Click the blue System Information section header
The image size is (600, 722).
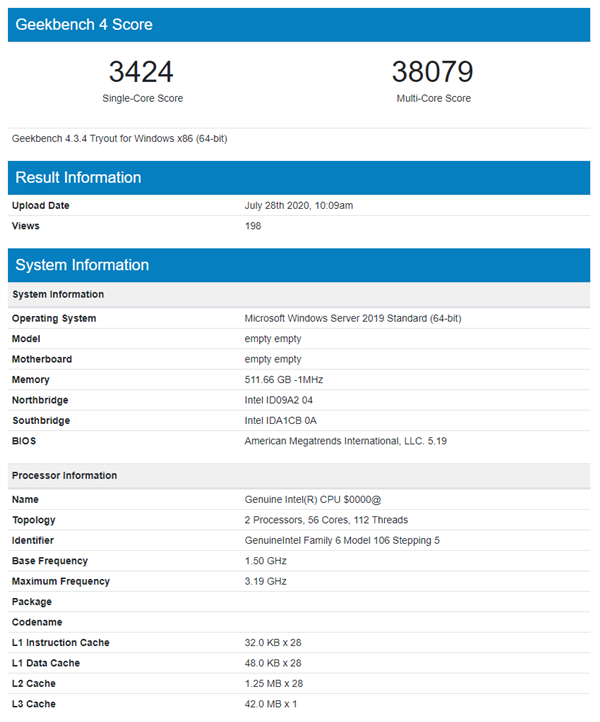(x=82, y=265)
